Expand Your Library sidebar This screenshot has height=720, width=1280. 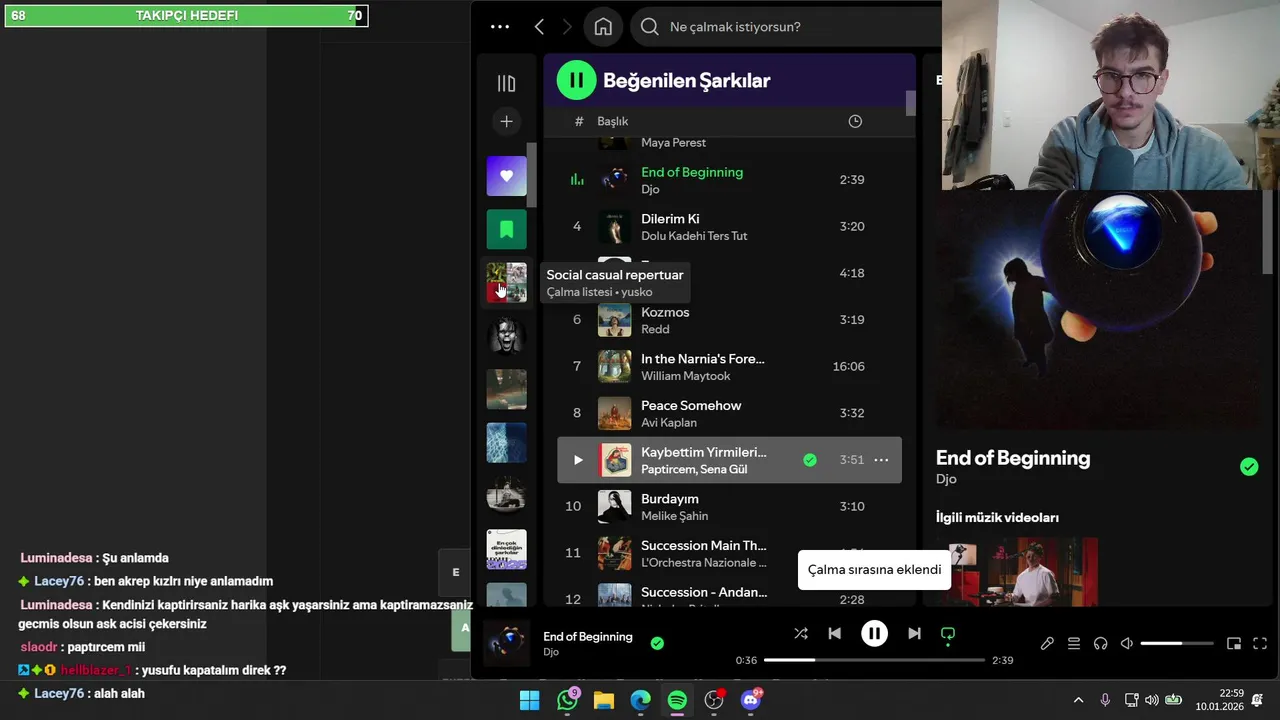pos(507,84)
